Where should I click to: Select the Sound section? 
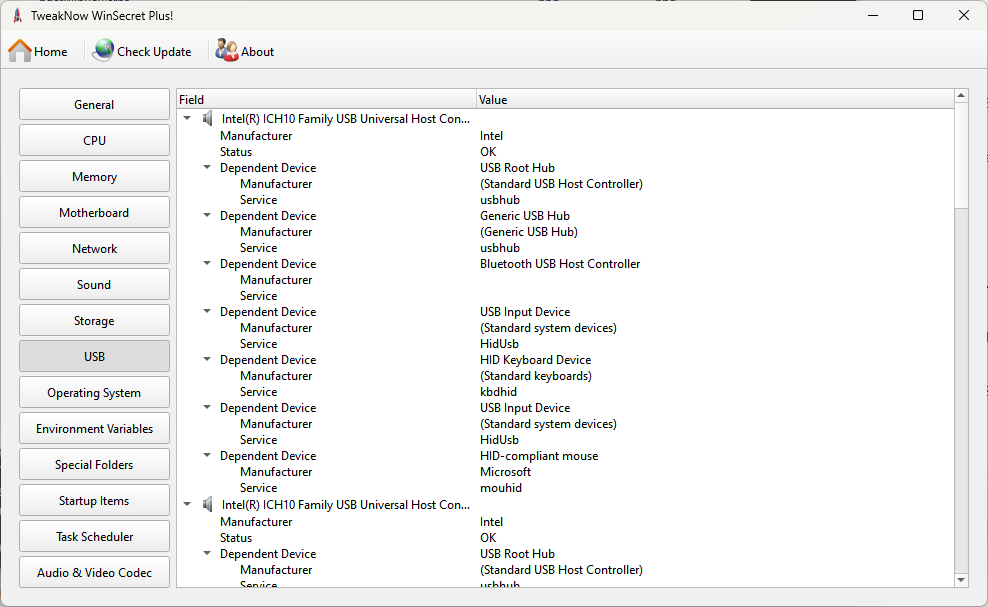point(95,284)
